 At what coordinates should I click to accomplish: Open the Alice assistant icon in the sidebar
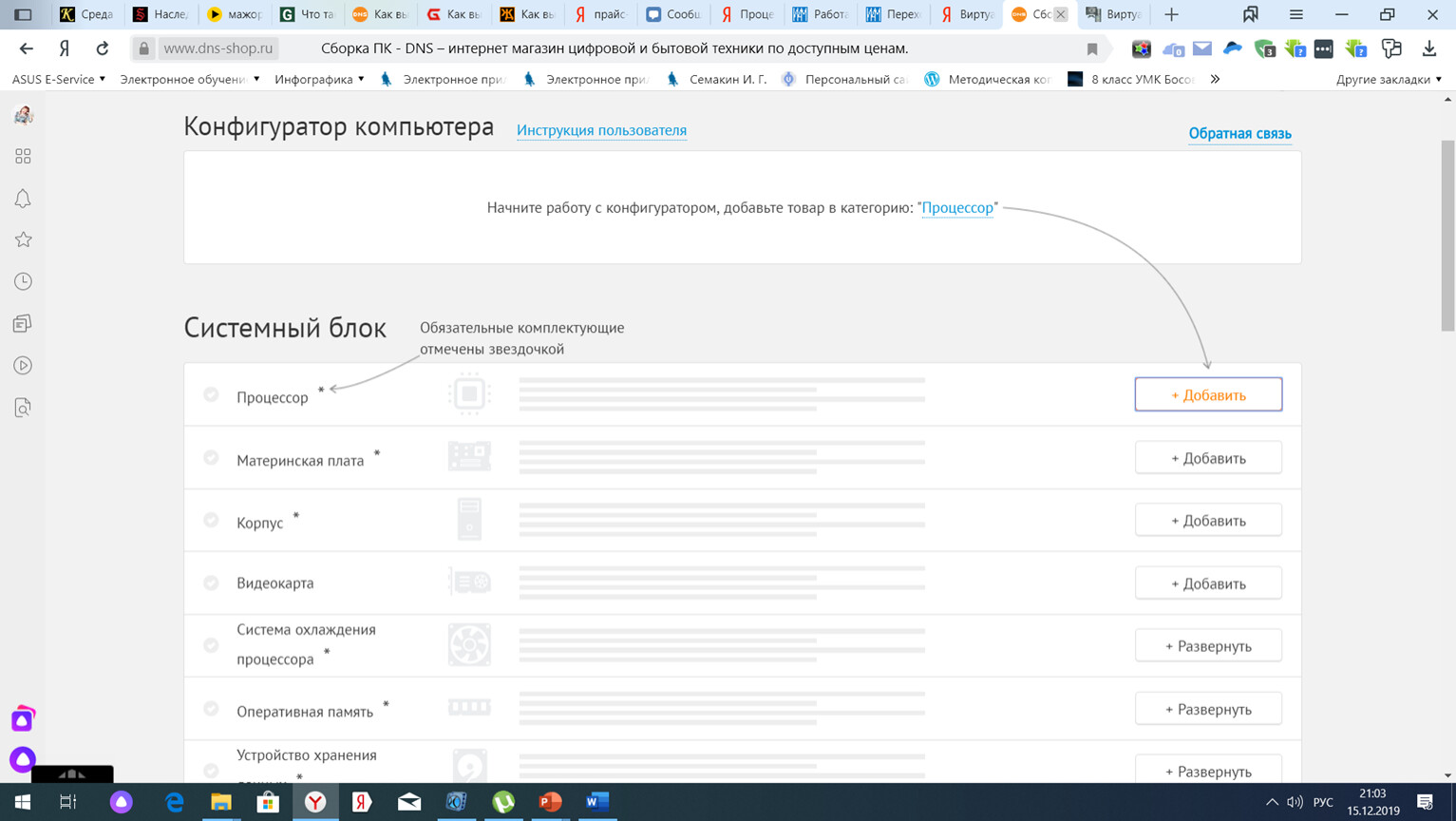click(23, 759)
